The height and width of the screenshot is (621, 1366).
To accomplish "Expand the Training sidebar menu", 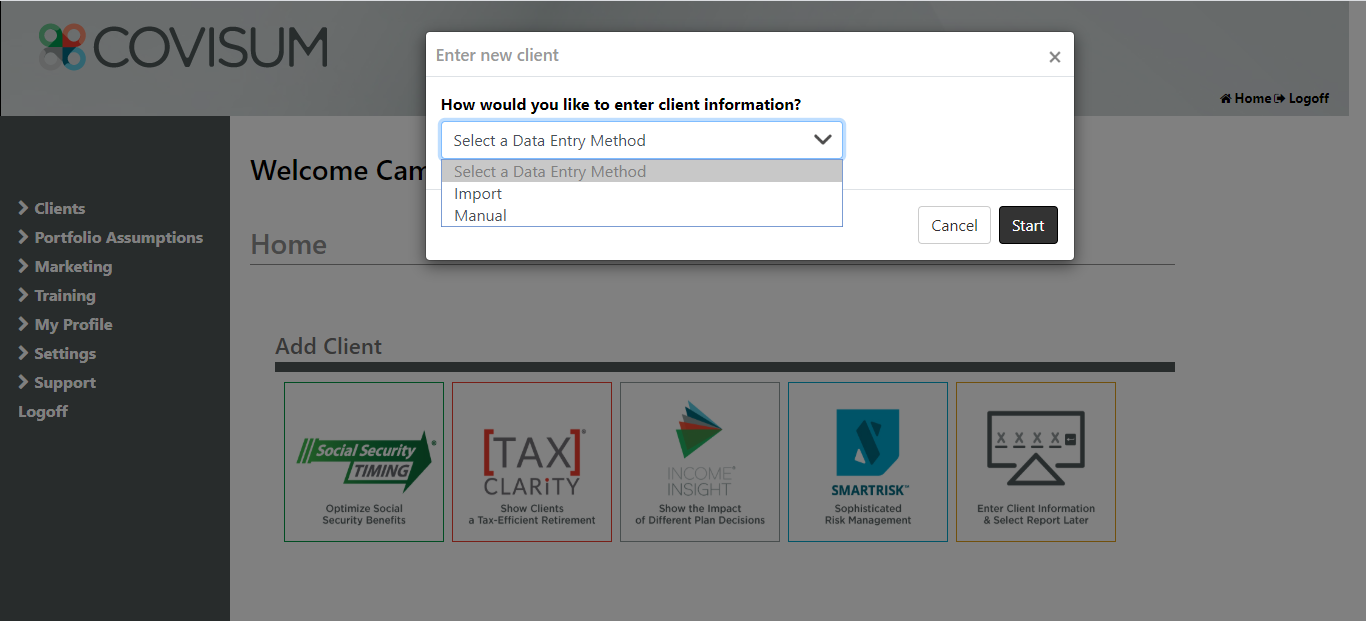I will [x=57, y=295].
